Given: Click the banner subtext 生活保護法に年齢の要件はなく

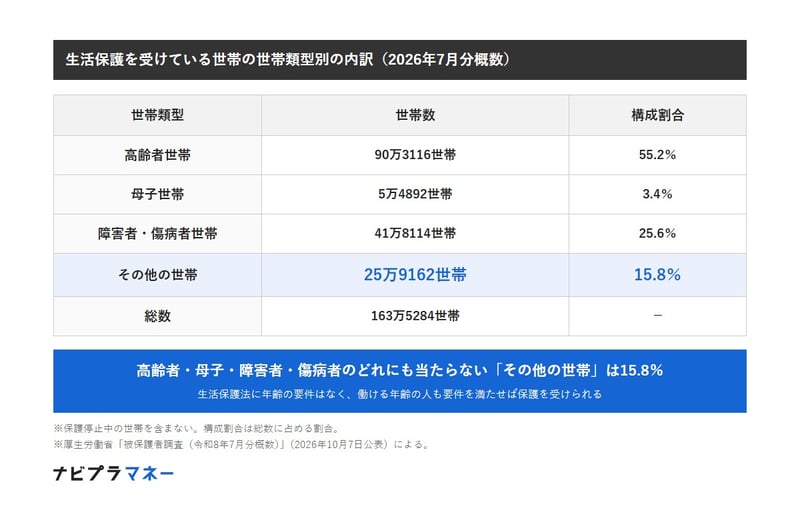Looking at the screenshot, I should tap(399, 394).
